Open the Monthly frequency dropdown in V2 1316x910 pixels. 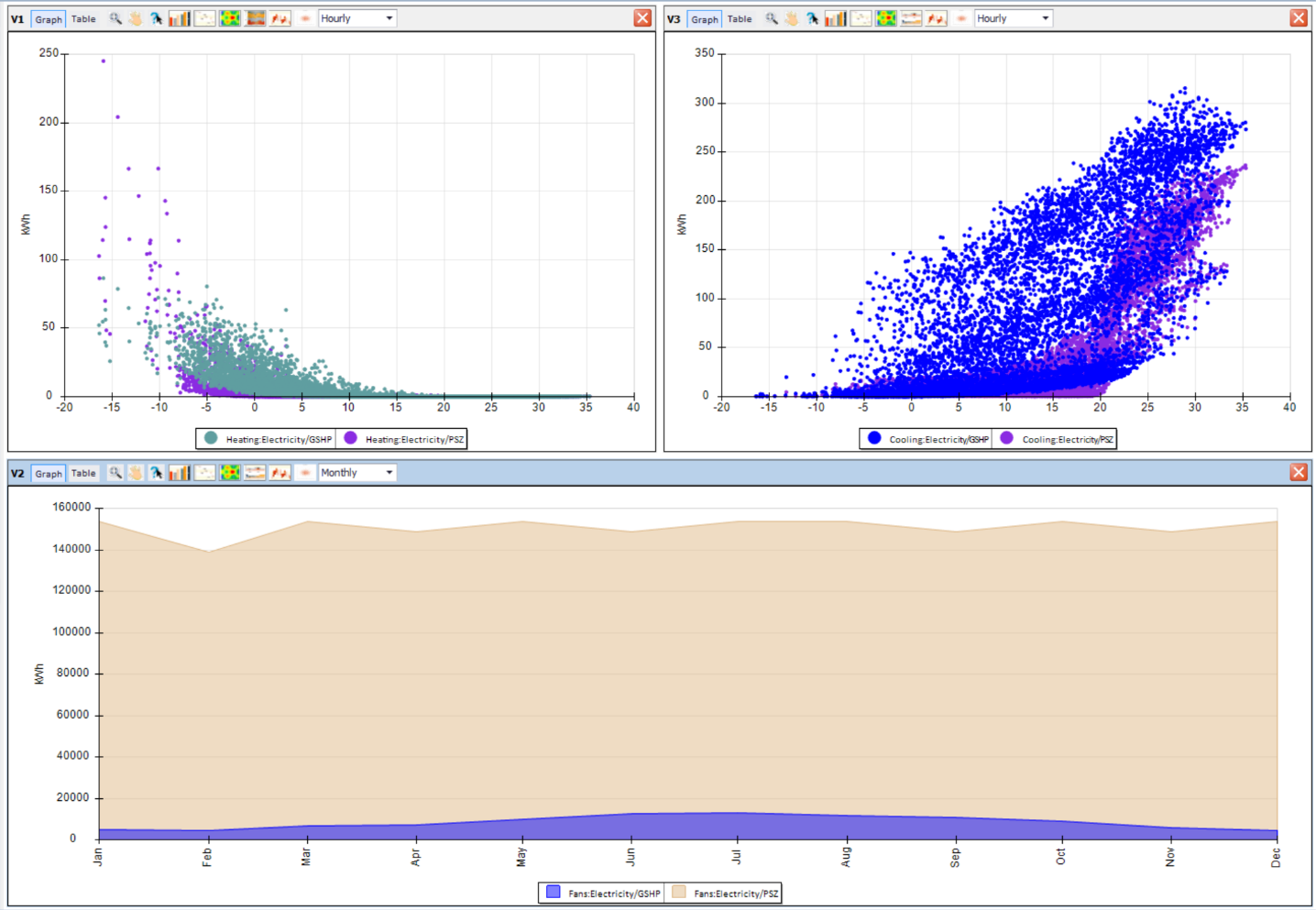[357, 473]
